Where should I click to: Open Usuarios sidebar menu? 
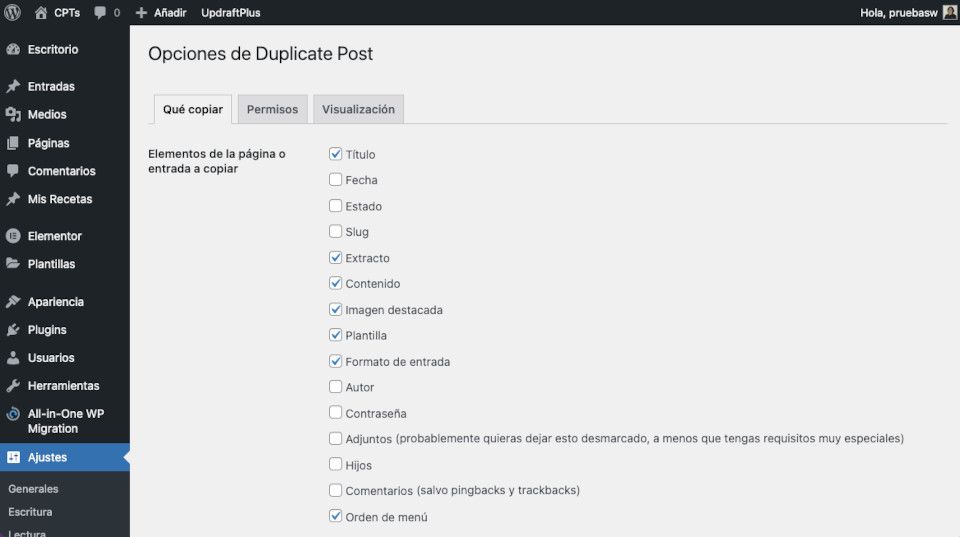[51, 358]
